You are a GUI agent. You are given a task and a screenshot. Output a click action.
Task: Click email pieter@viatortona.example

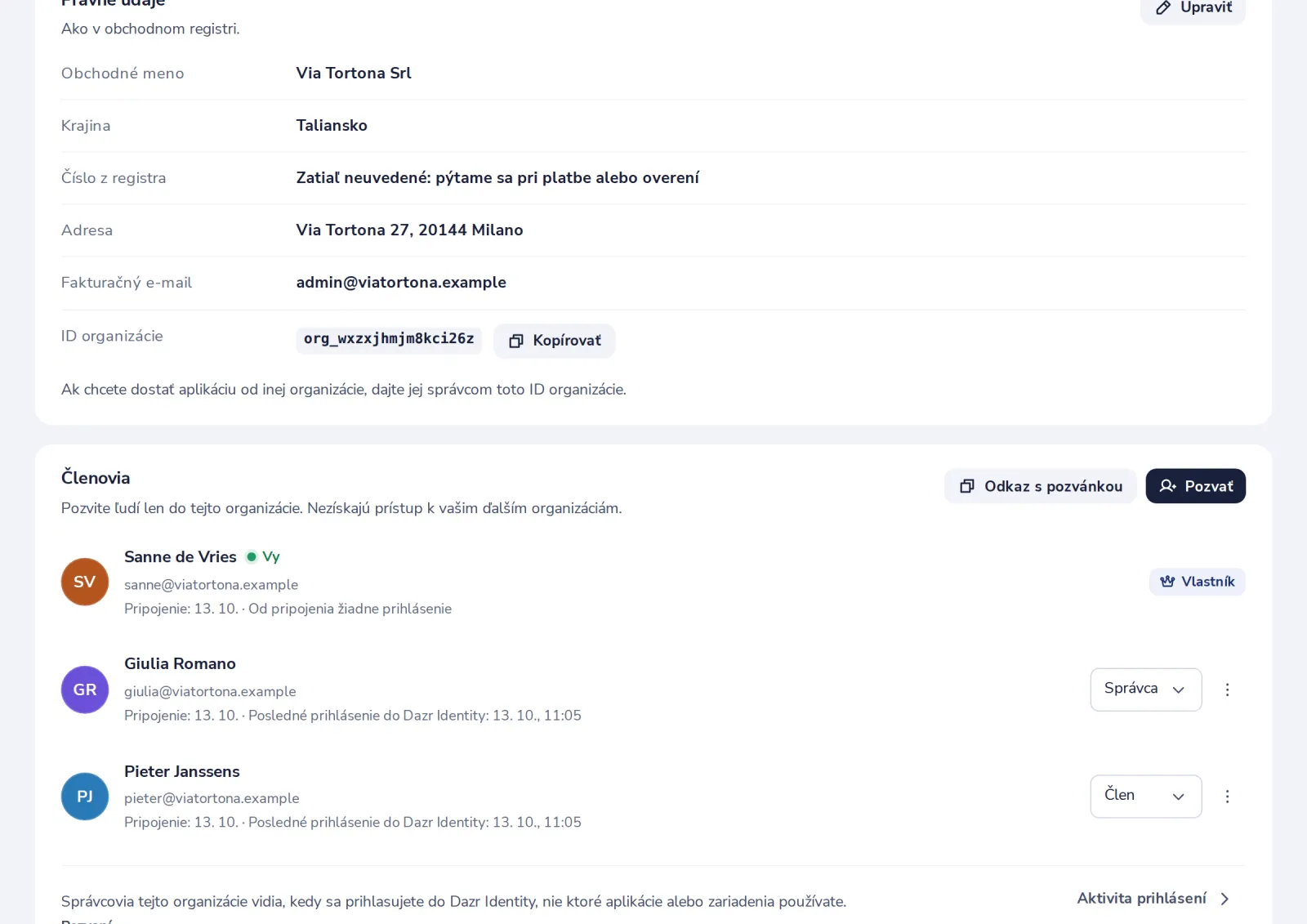(212, 798)
